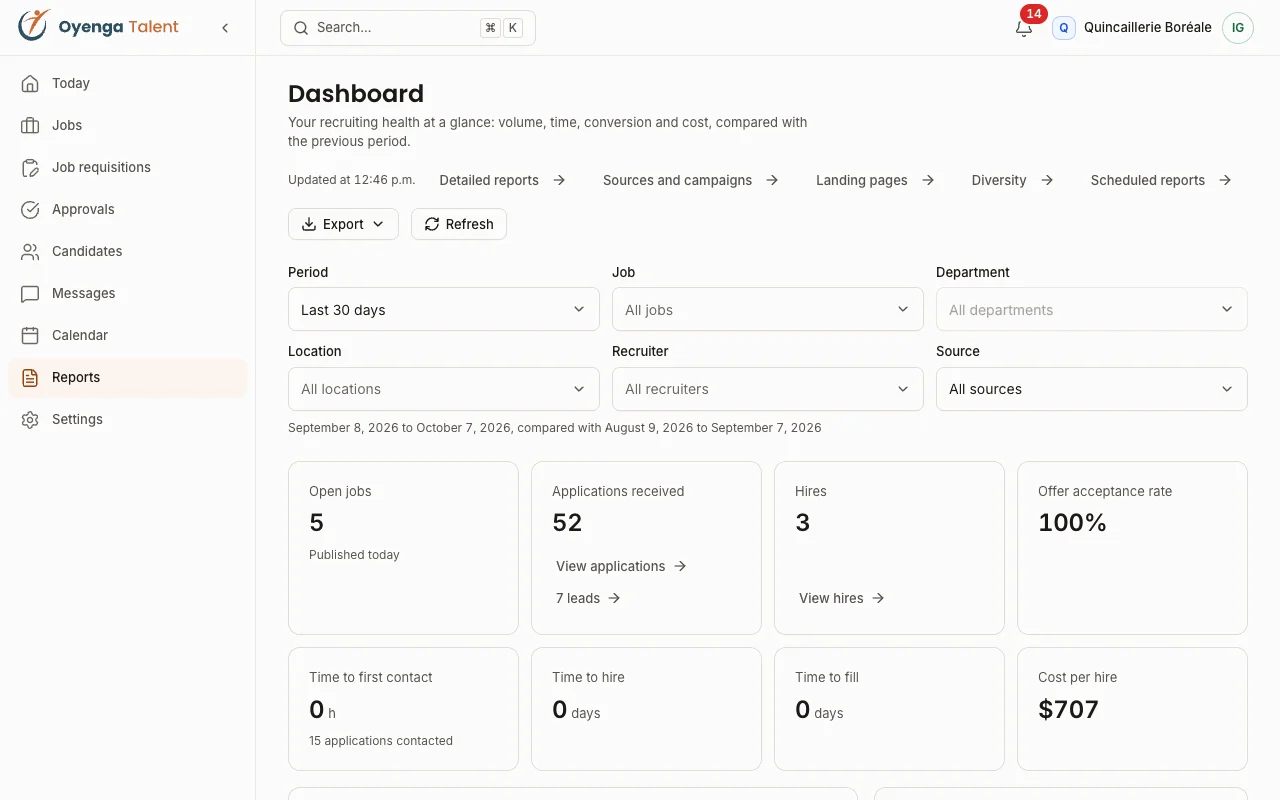1280x800 pixels.
Task: Open the All jobs dropdown
Action: [768, 309]
